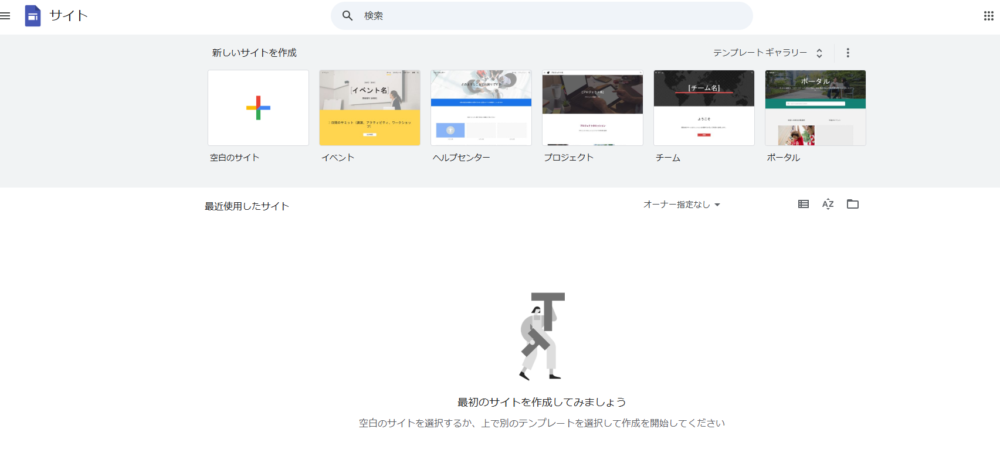Click the search magnifier icon
Image resolution: width=1000 pixels, height=463 pixels.
[x=348, y=16]
